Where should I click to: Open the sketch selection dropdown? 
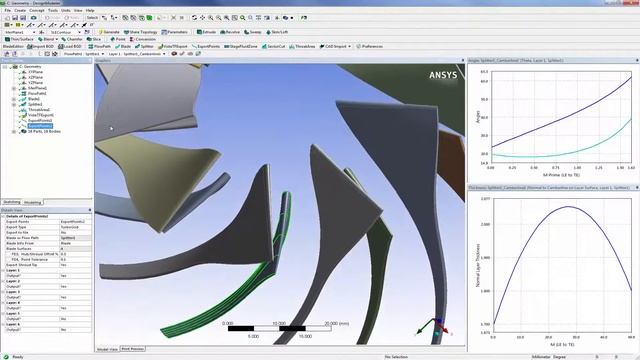tap(79, 32)
